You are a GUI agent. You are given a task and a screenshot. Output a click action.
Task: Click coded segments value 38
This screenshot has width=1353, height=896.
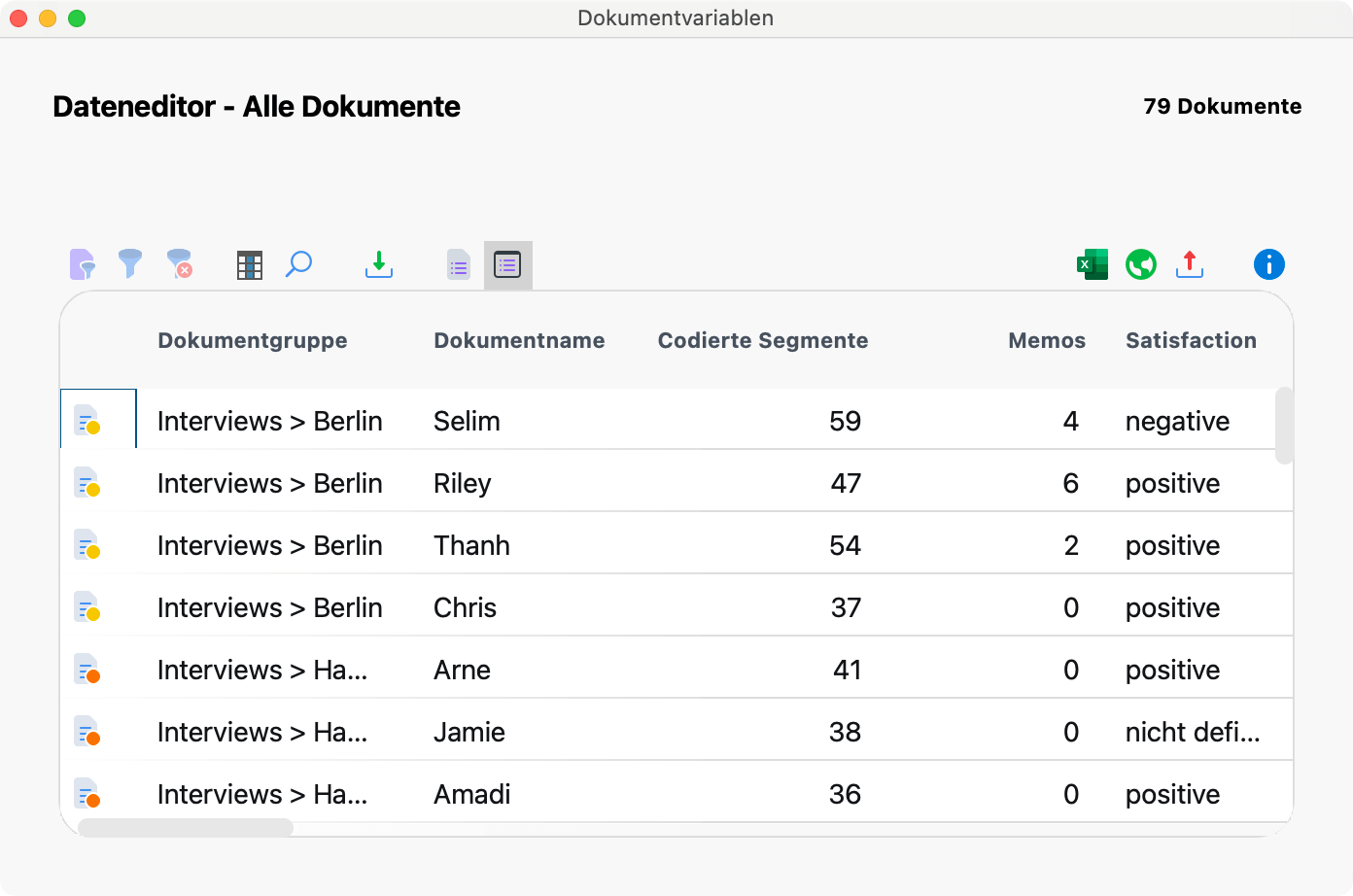tap(846, 732)
